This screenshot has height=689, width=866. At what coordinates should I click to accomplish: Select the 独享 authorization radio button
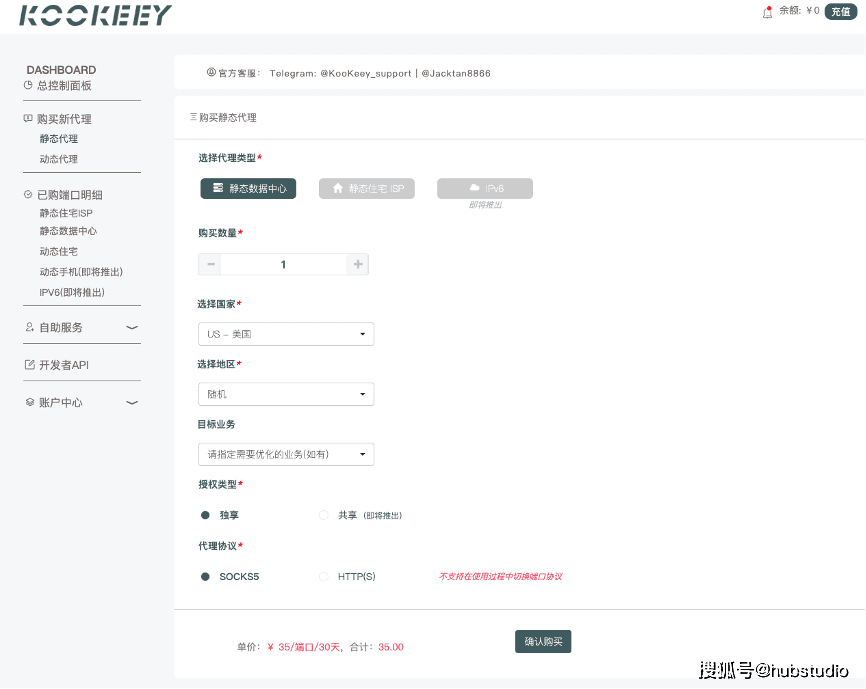(x=204, y=515)
